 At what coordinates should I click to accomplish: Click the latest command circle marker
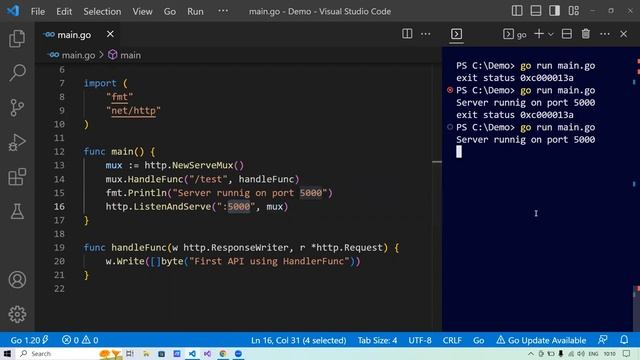[x=450, y=127]
